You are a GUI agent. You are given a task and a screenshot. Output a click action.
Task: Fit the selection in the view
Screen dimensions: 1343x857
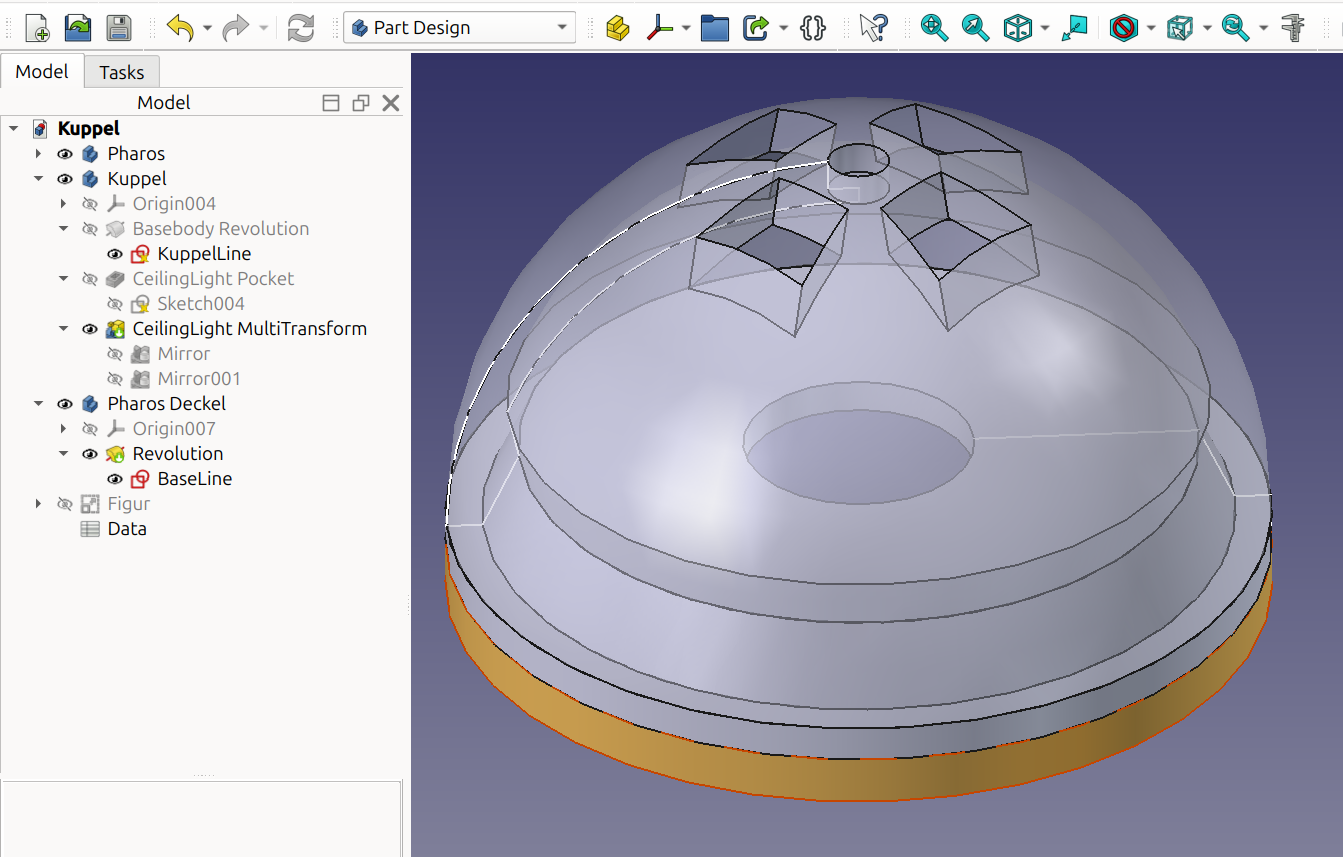tap(976, 28)
